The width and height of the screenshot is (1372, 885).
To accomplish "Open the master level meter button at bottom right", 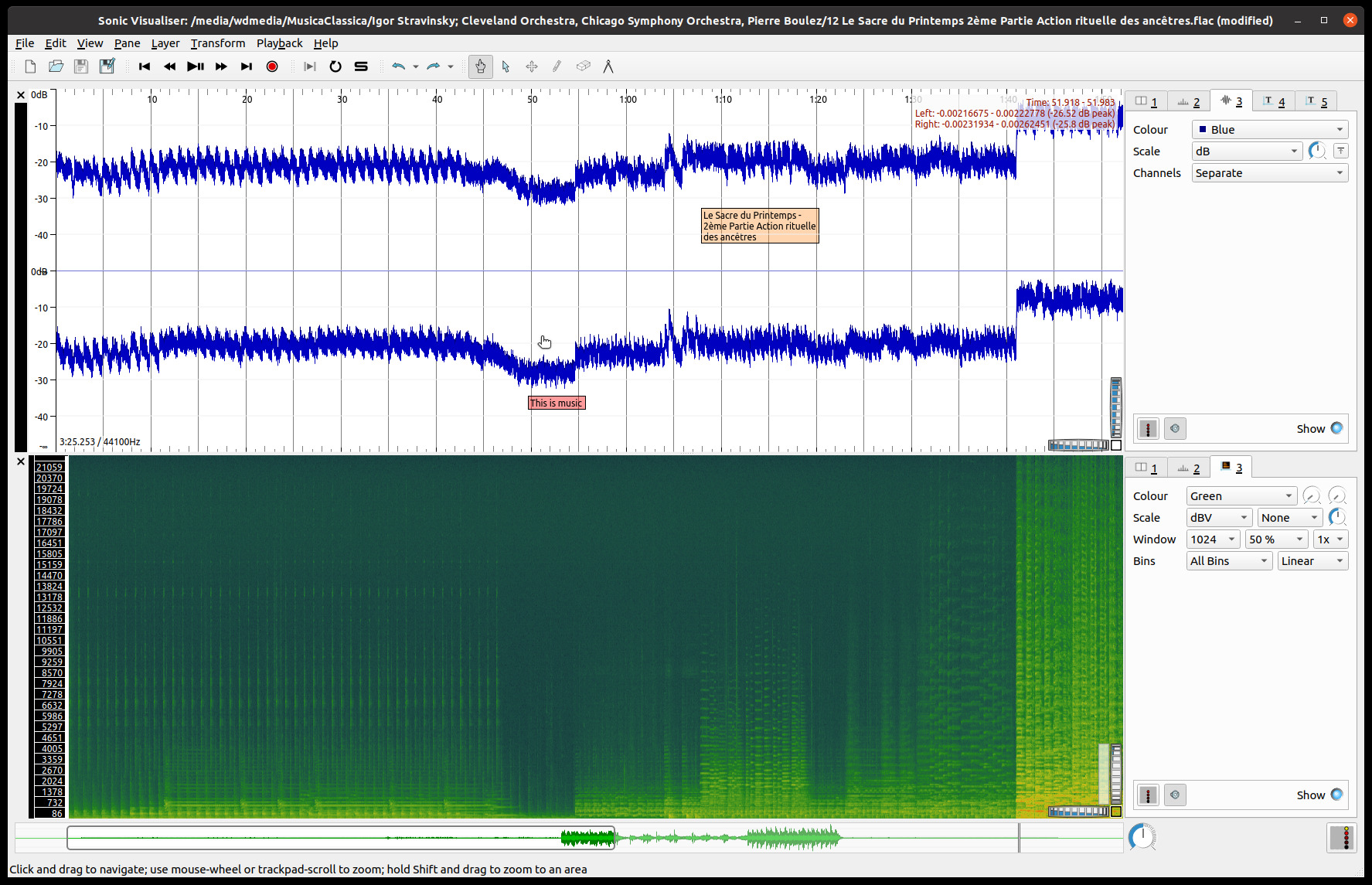I will pyautogui.click(x=1342, y=838).
